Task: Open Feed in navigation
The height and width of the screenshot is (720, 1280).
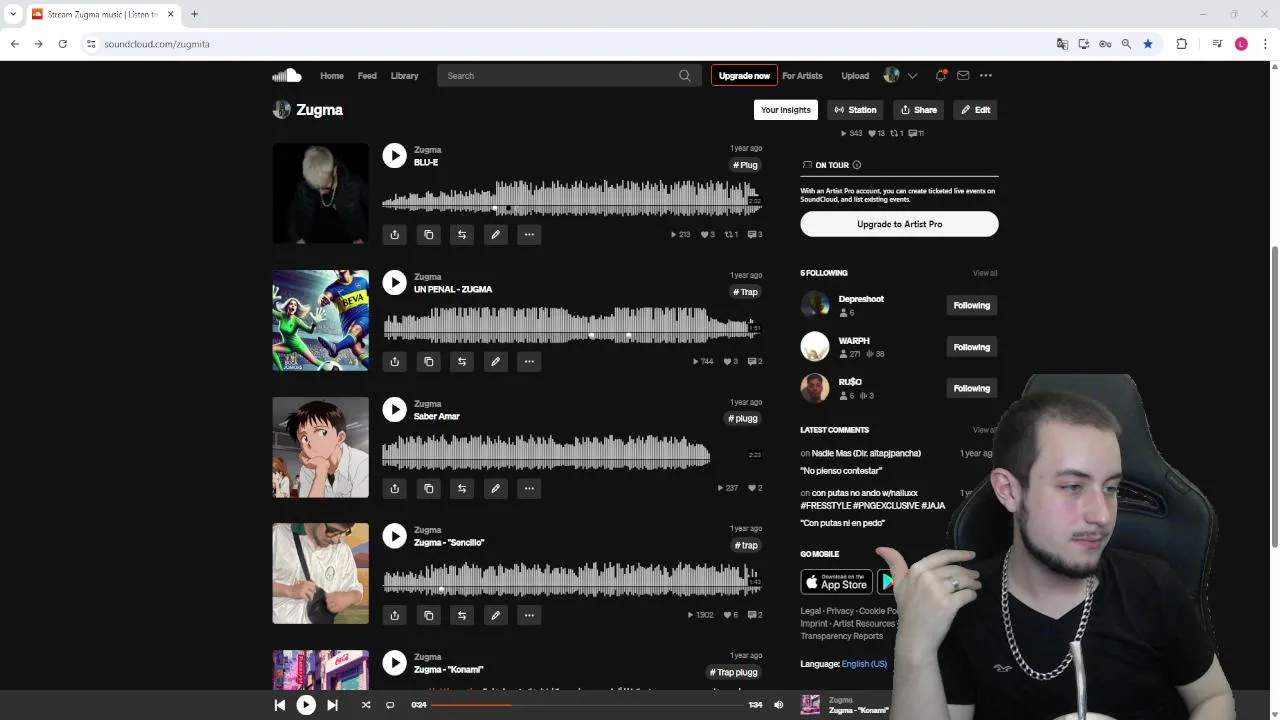Action: (367, 76)
